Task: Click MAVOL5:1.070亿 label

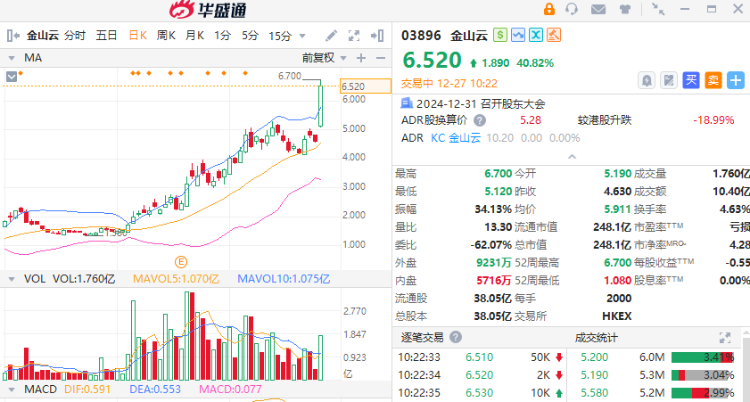Action: point(176,279)
